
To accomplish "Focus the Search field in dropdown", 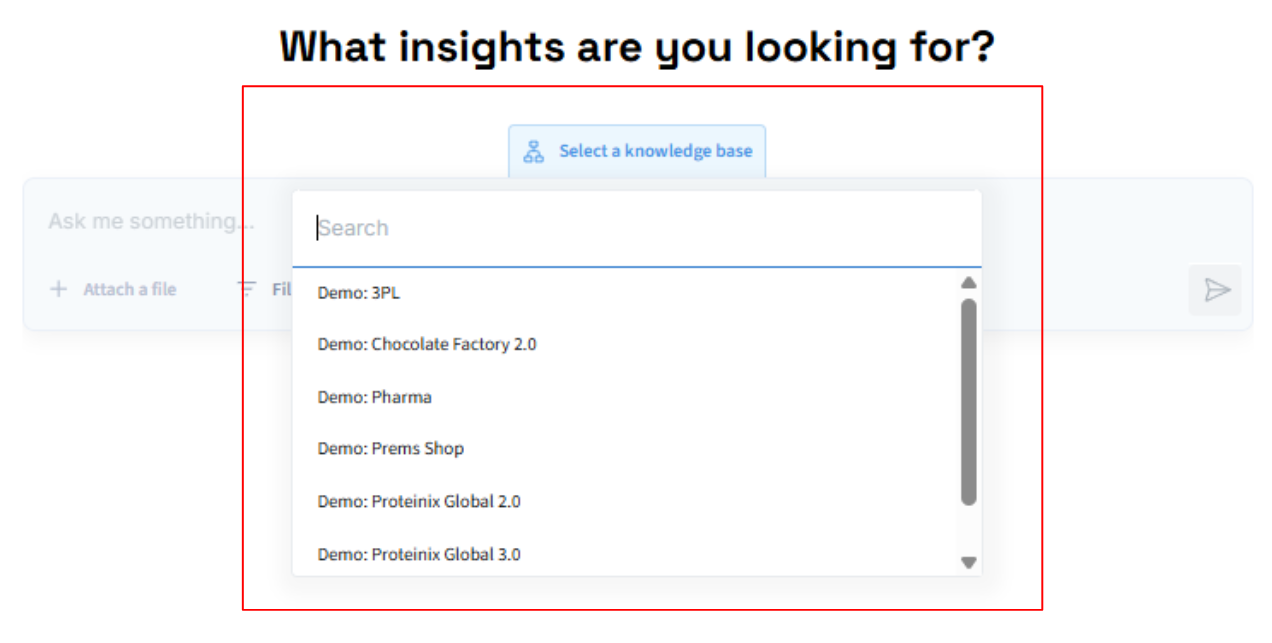I will [636, 228].
